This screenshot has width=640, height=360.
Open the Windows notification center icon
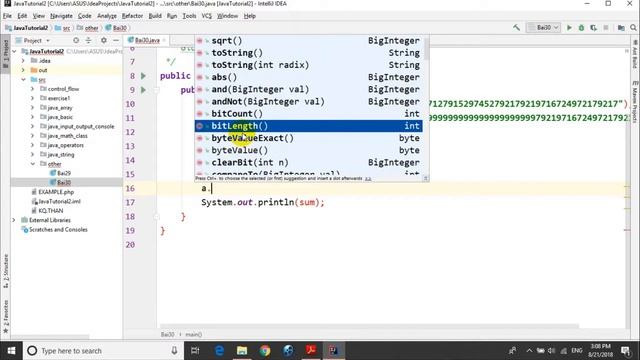click(625, 351)
